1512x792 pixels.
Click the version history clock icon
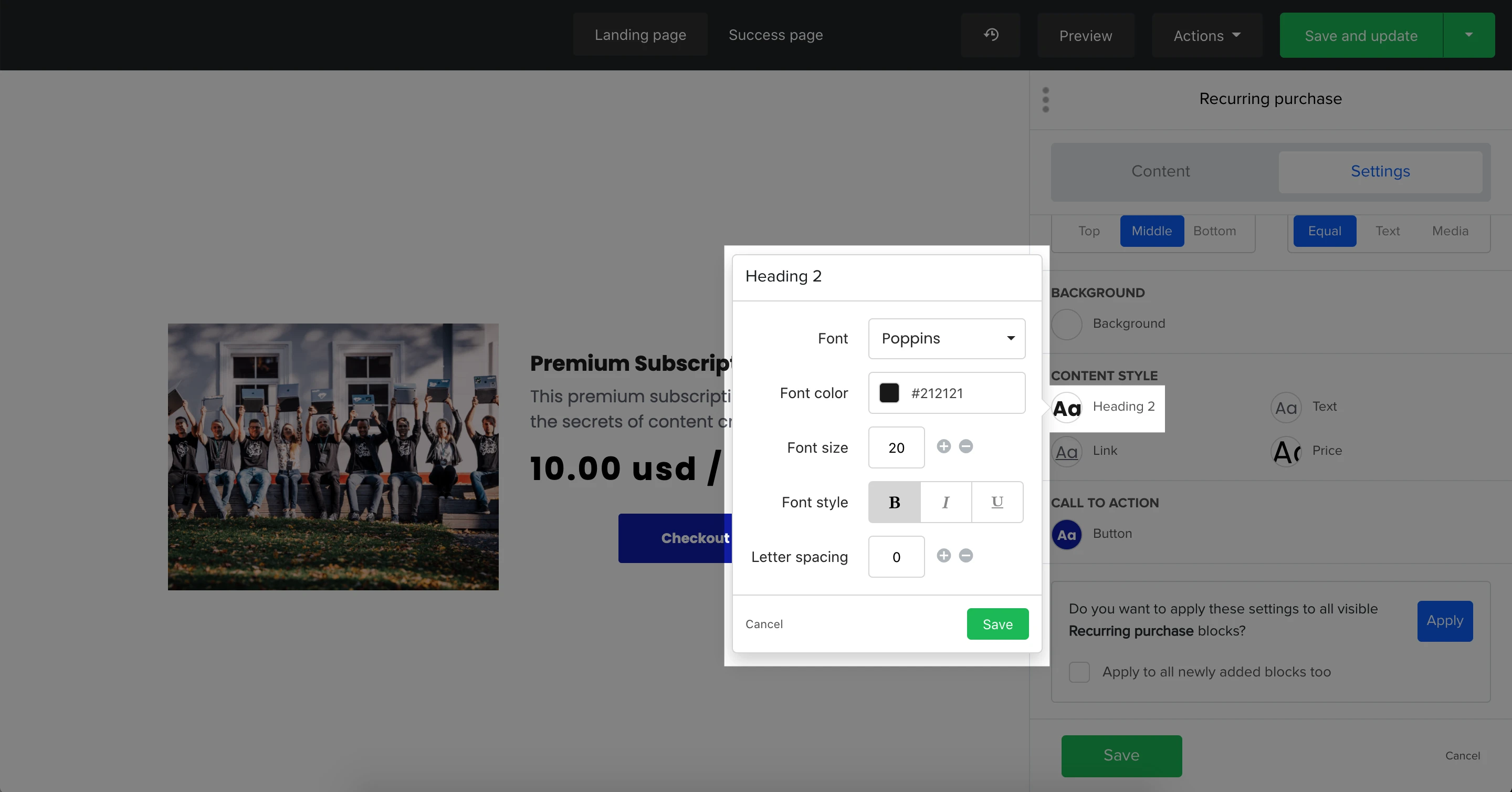pyautogui.click(x=991, y=35)
